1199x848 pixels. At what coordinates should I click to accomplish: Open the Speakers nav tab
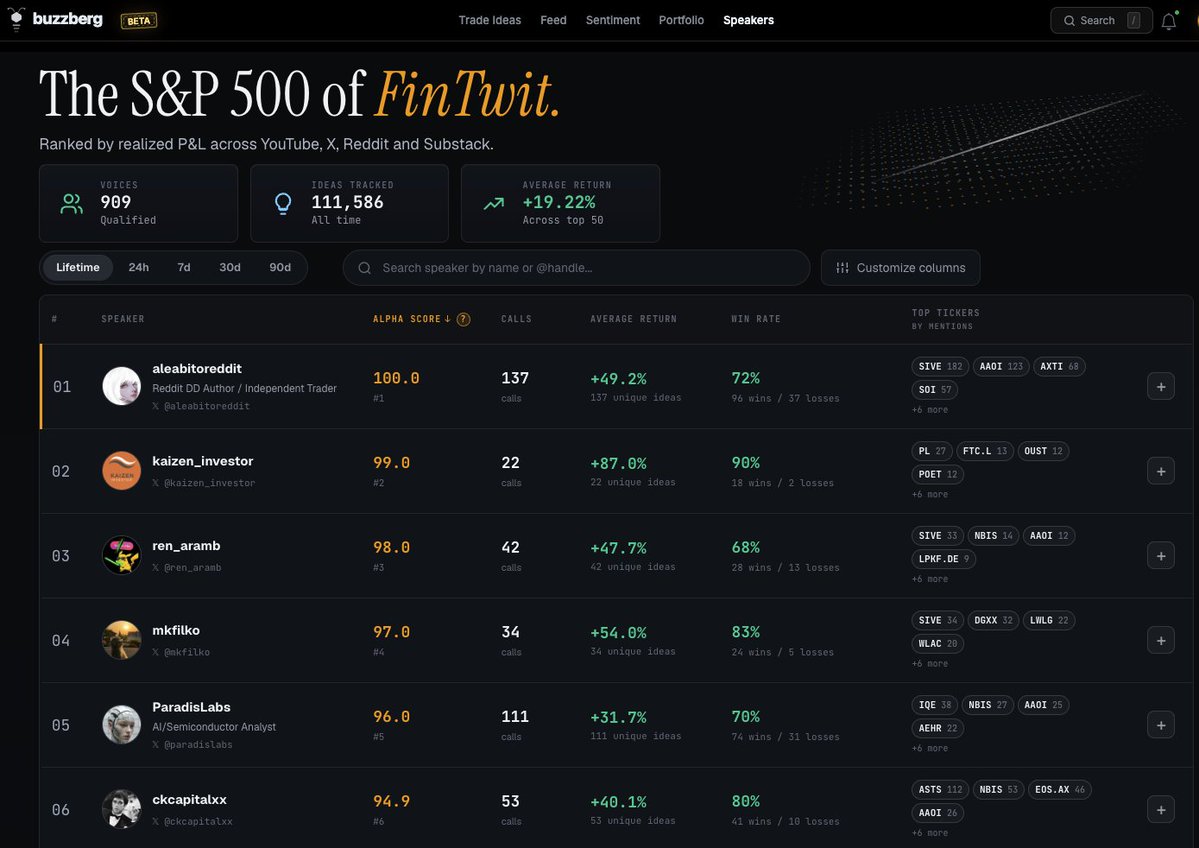point(749,21)
